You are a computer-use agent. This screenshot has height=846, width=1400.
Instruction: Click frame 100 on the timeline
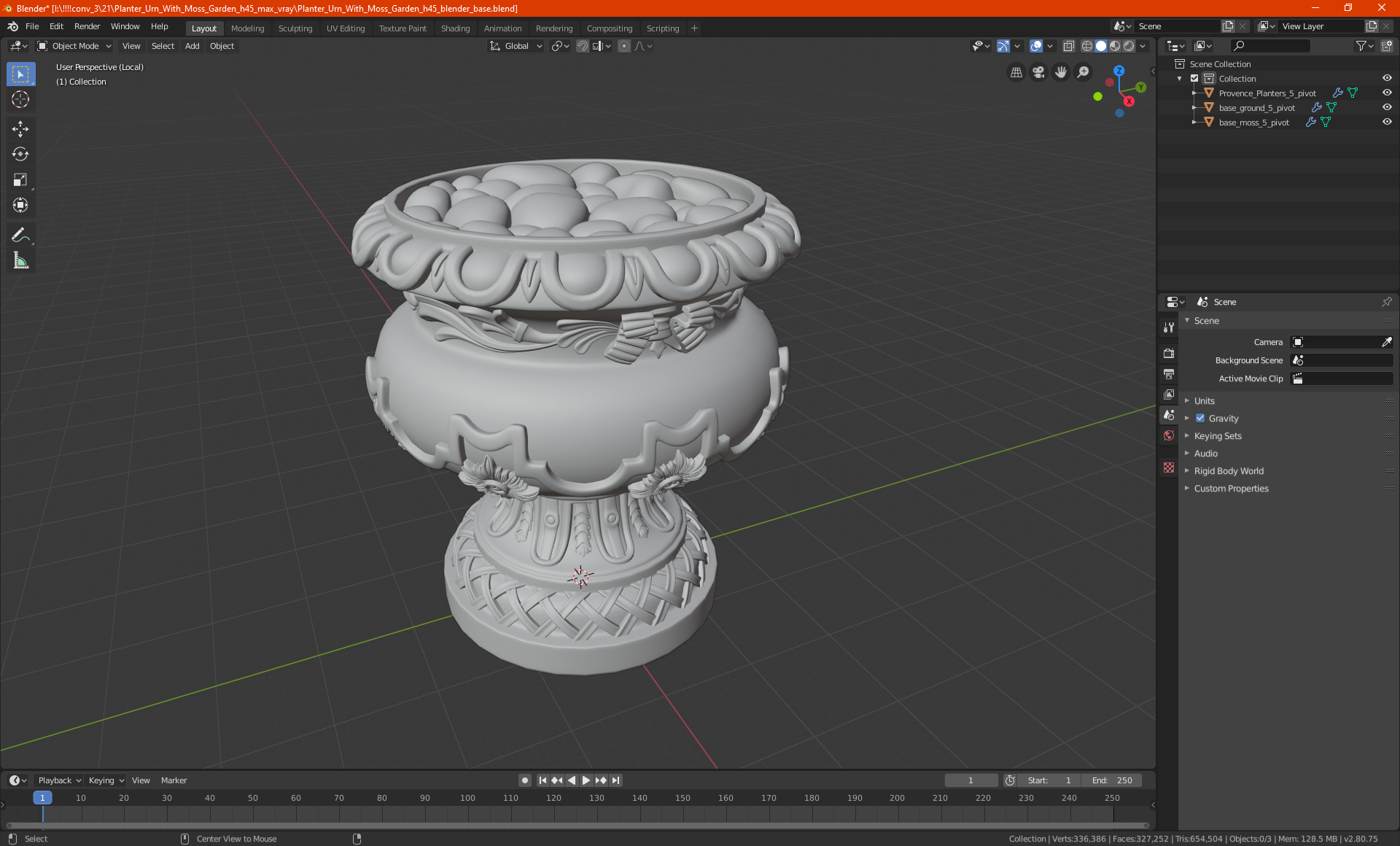pyautogui.click(x=467, y=798)
